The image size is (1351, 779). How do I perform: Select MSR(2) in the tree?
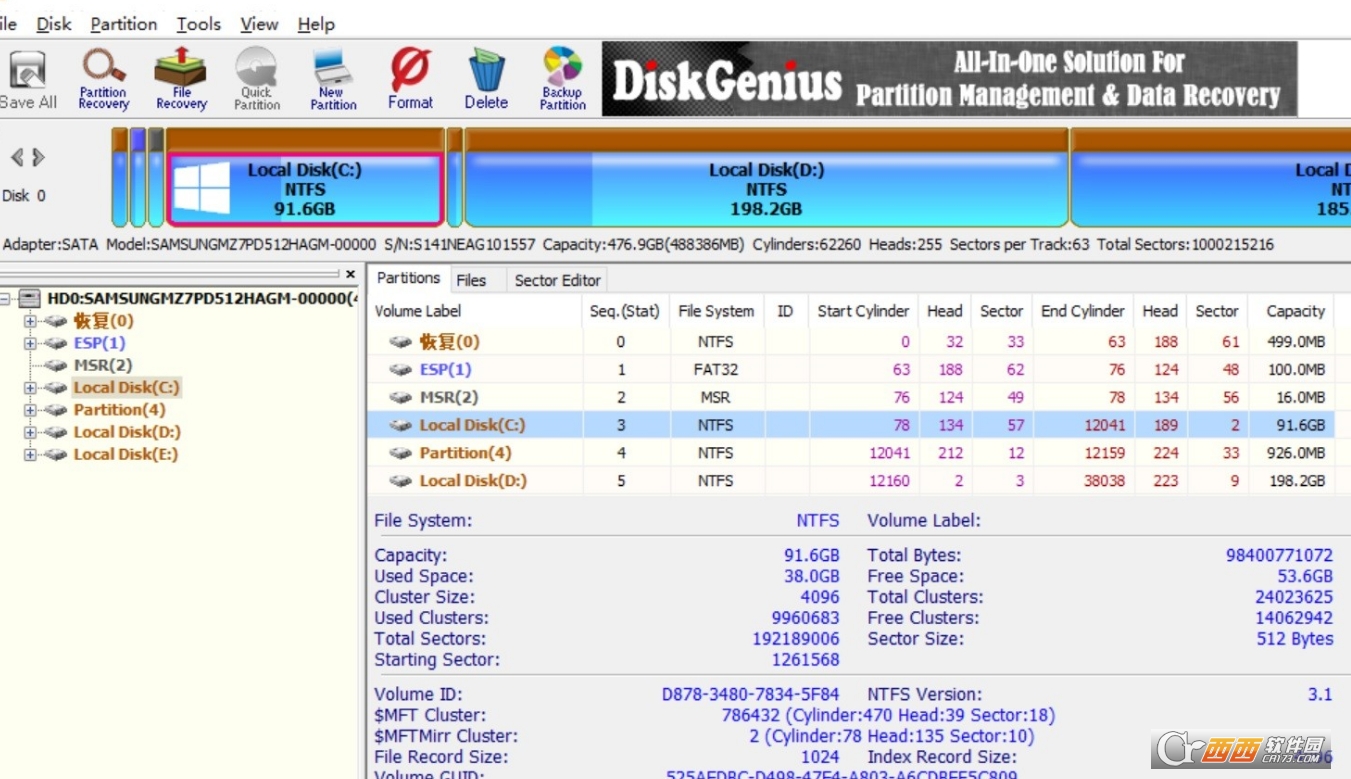click(103, 365)
